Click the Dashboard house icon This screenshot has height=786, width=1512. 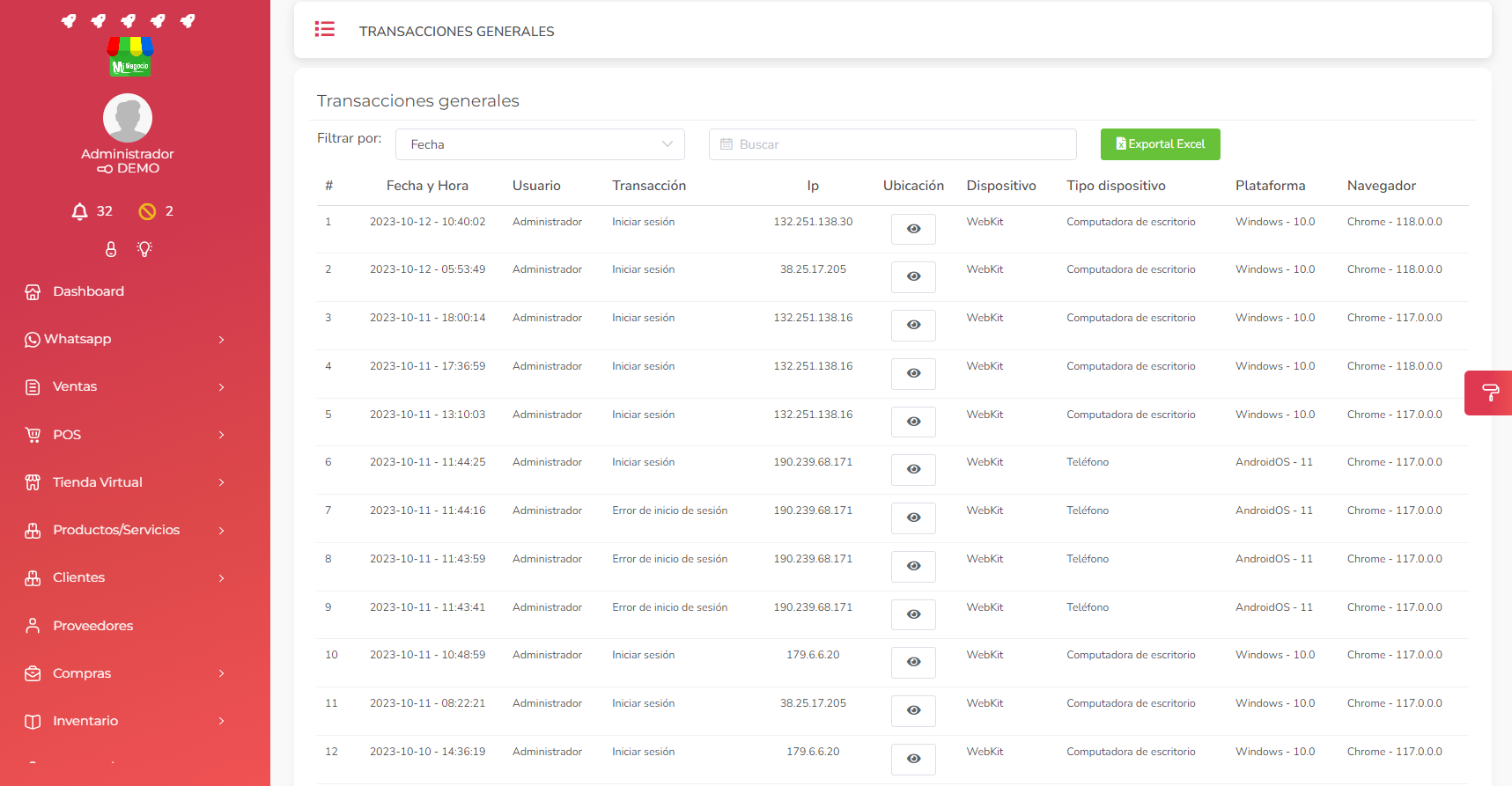coord(33,292)
